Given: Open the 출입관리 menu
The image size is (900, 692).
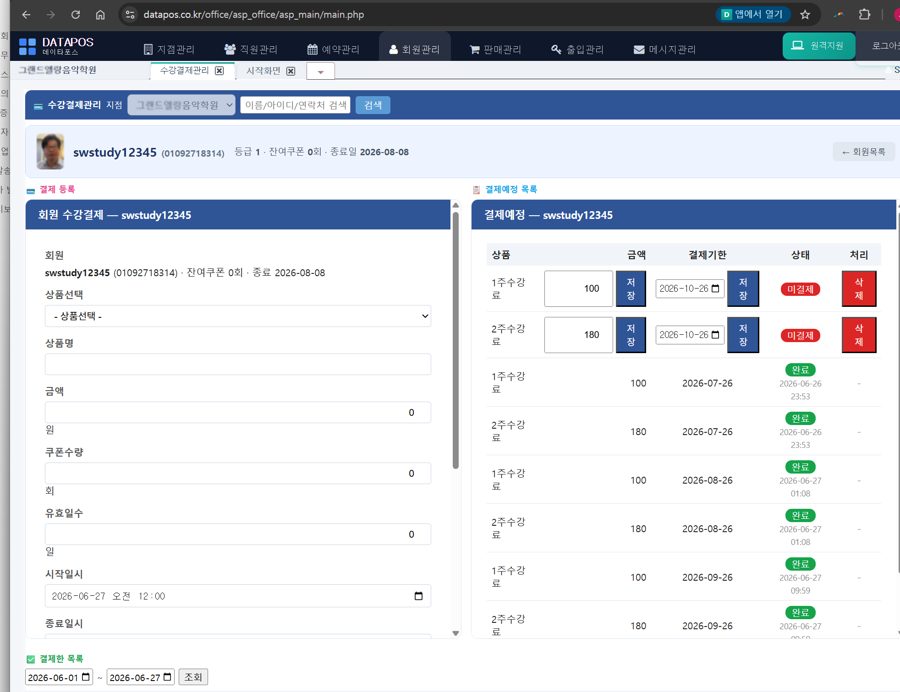Looking at the screenshot, I should [x=577, y=49].
